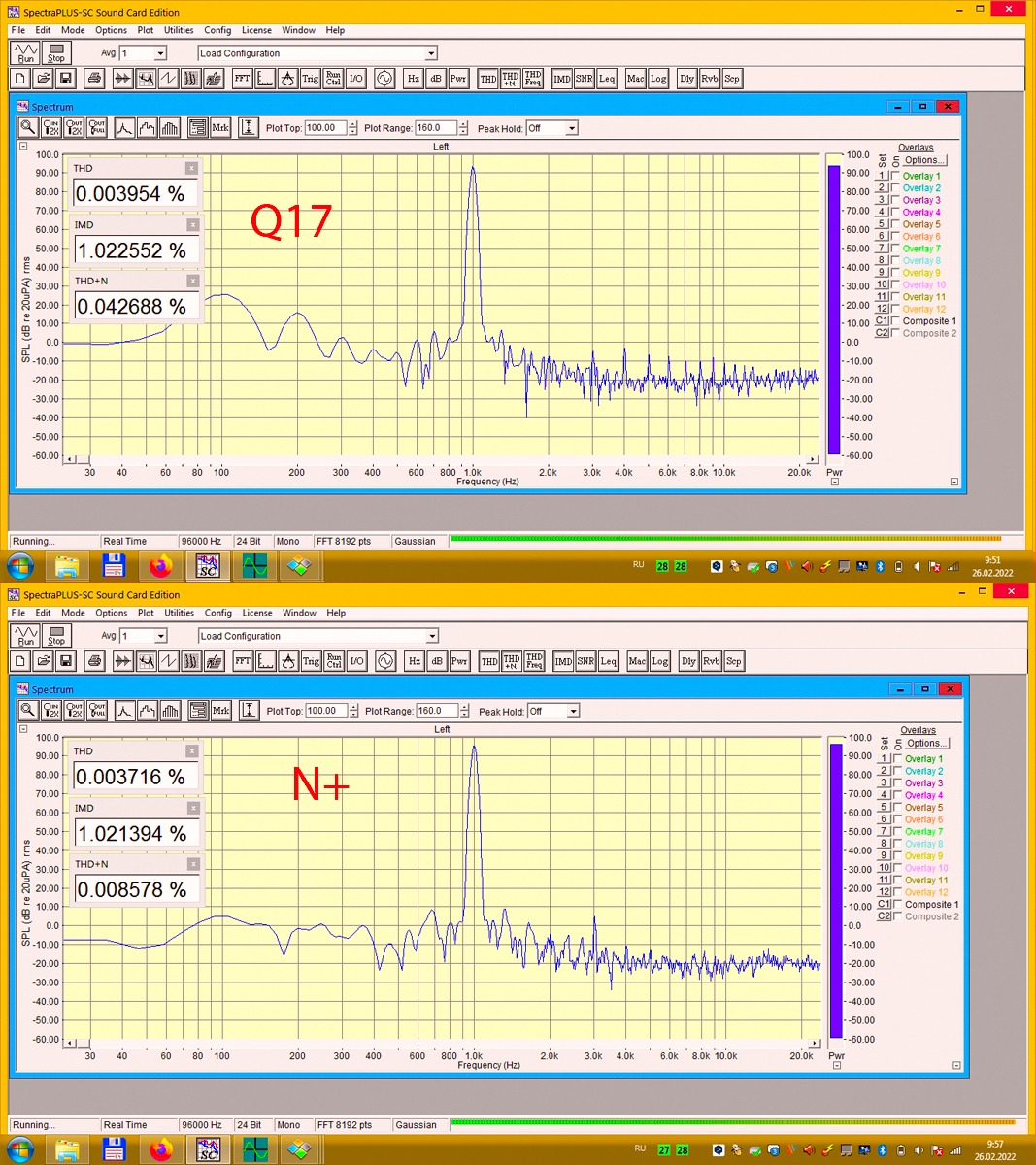Open Peak Hold dropdown in Q17 window
This screenshot has height=1165, width=1036.
[572, 128]
